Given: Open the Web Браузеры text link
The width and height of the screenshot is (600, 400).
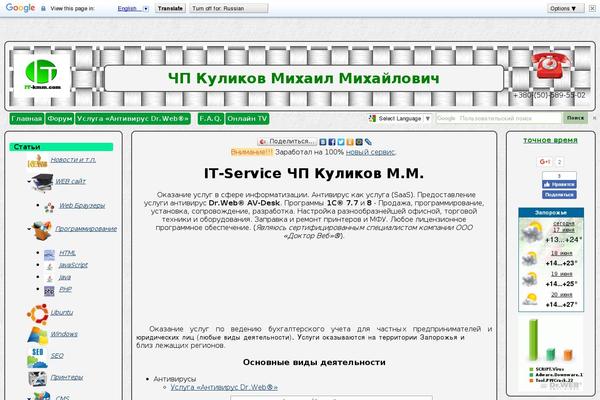Looking at the screenshot, I should 82,206.
